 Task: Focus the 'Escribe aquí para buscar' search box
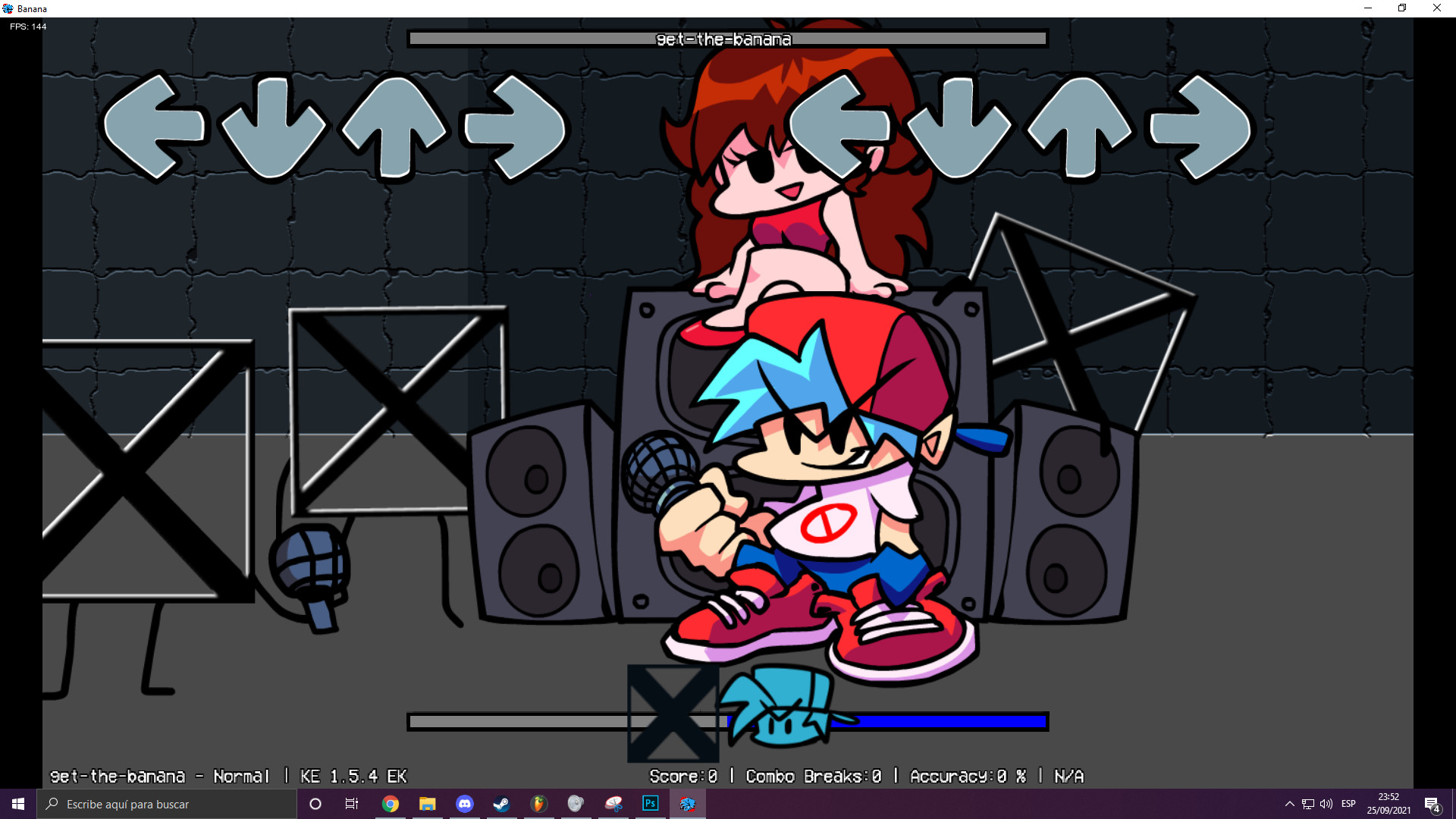pyautogui.click(x=167, y=804)
